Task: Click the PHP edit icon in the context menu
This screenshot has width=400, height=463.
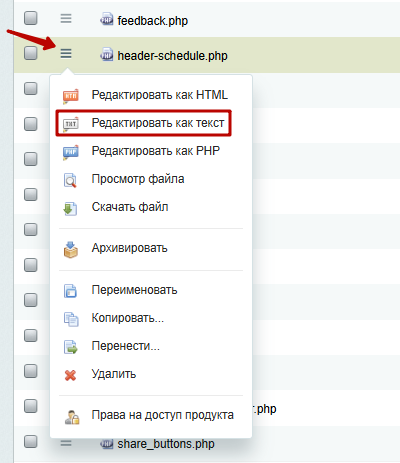Action: pos(71,152)
